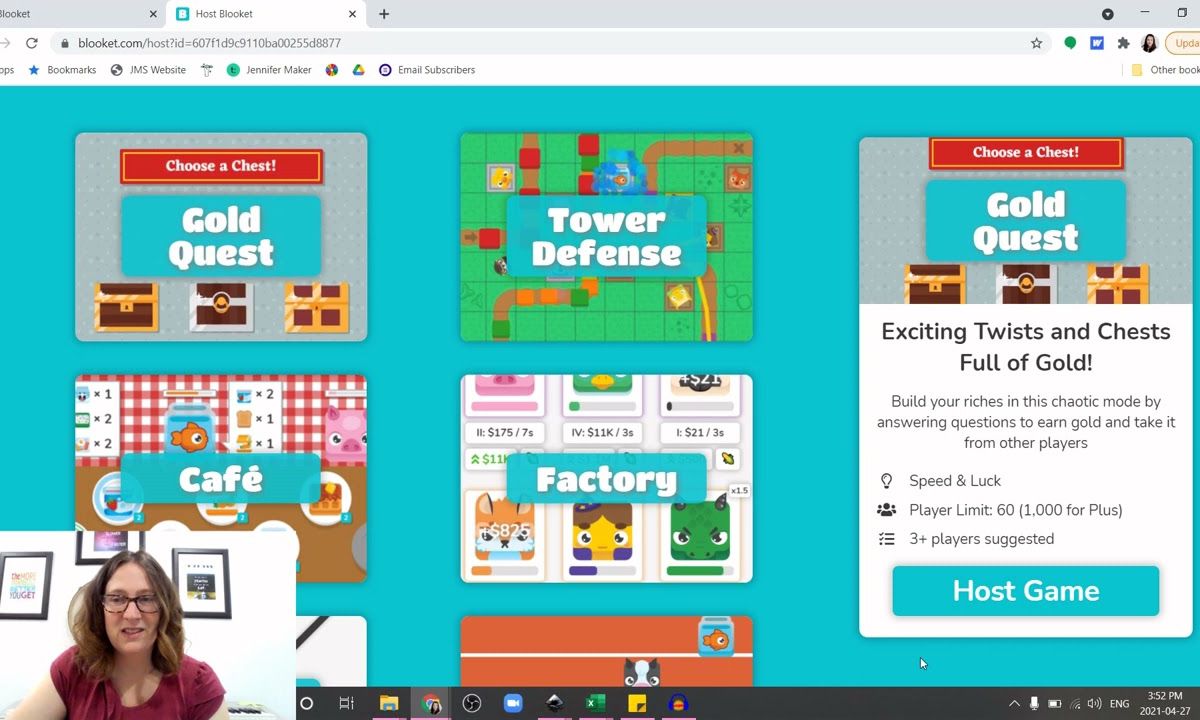The width and height of the screenshot is (1200, 720).
Task: Open the blue W browser extension
Action: tap(1097, 43)
